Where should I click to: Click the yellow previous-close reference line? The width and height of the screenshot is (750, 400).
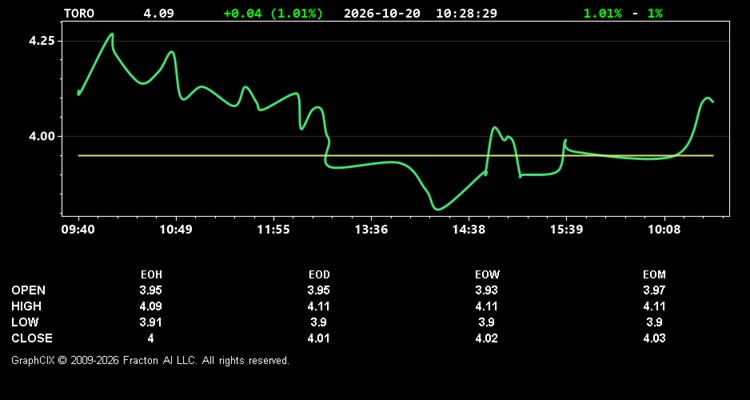pos(396,156)
